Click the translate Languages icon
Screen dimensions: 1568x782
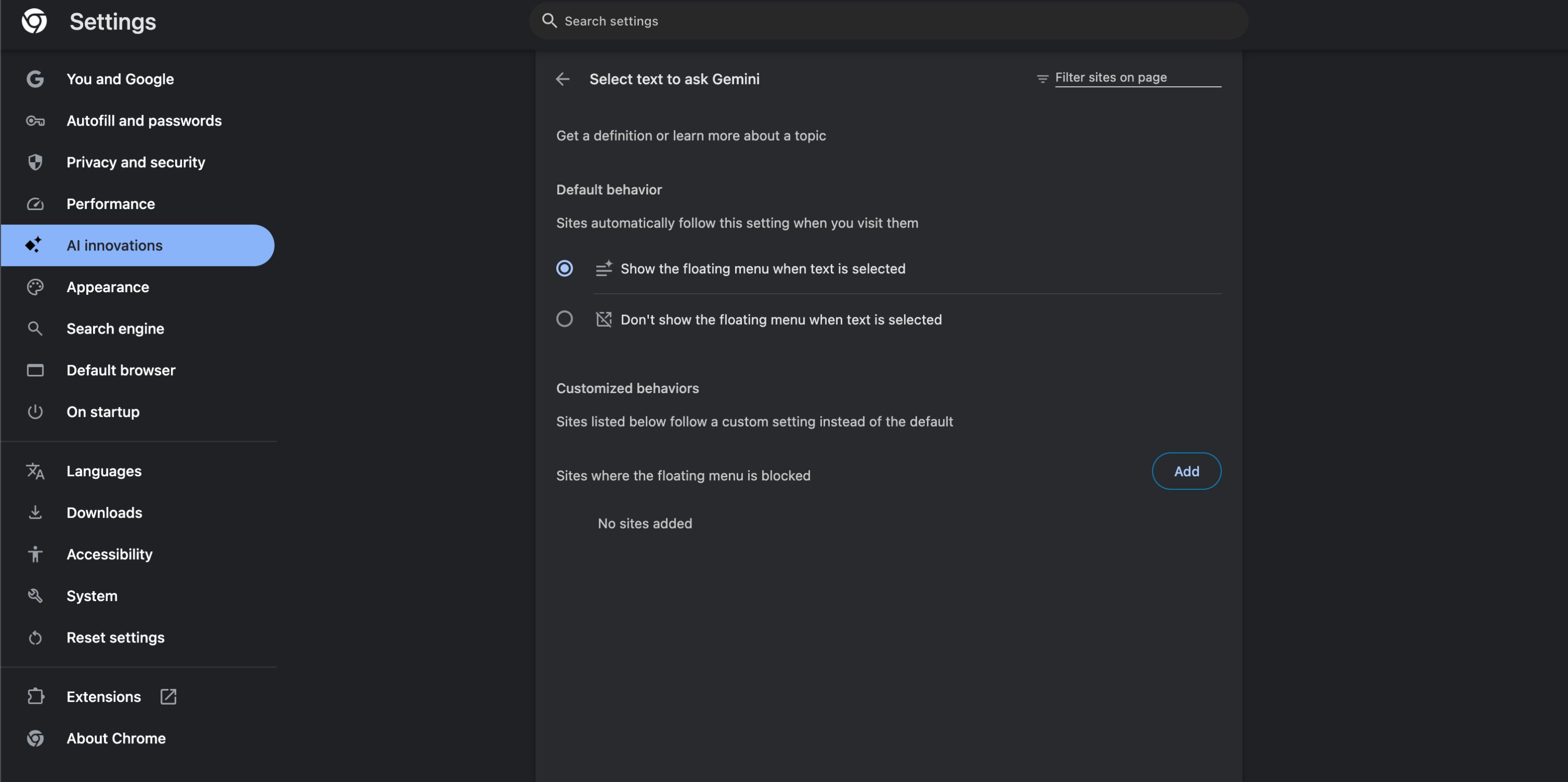pyautogui.click(x=36, y=471)
